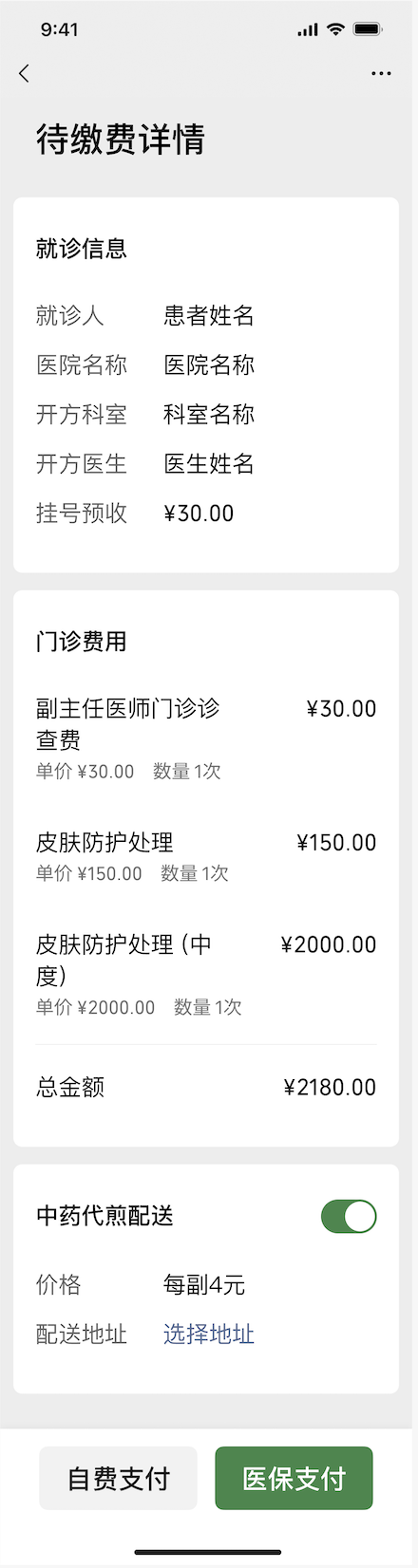Tap the 9:41 status bar clock

(60, 29)
